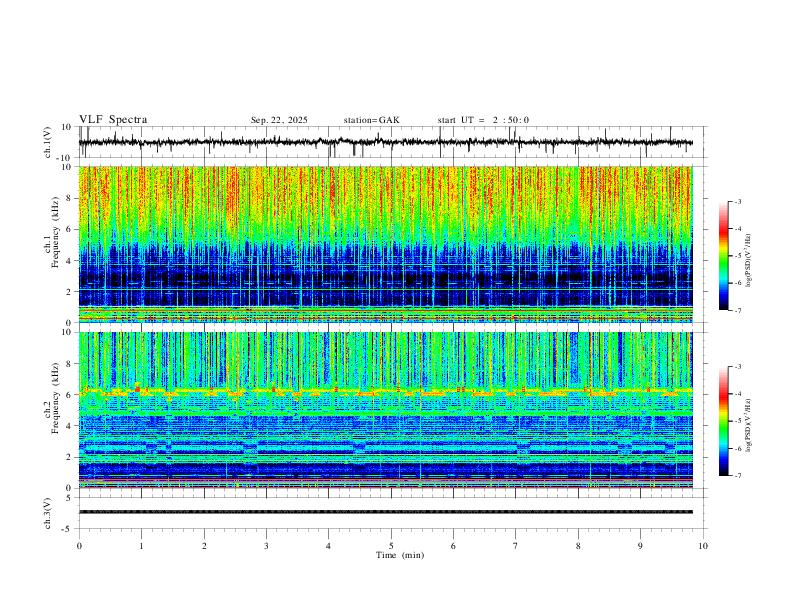Click the 'start UT = 2 : 50: 0' text
792x612 pixels.
pyautogui.click(x=483, y=120)
